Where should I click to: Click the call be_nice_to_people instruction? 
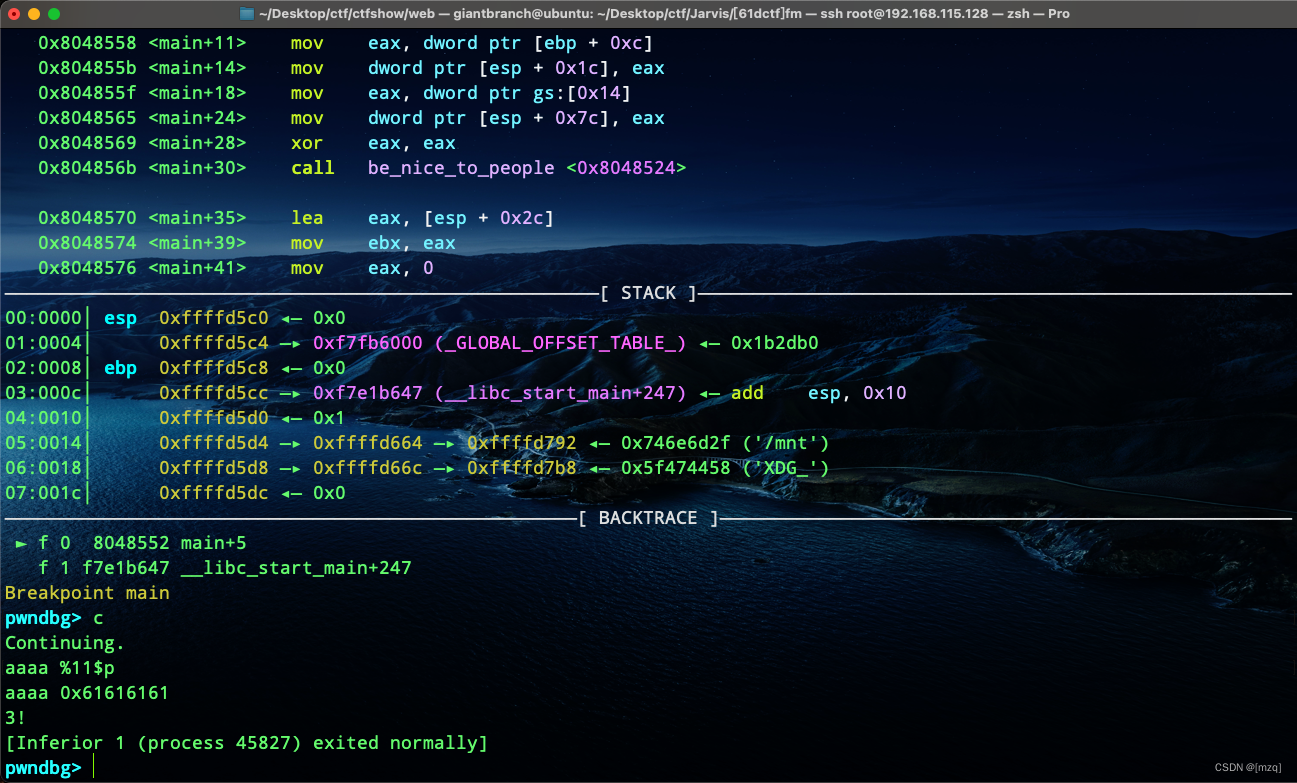[x=489, y=168]
